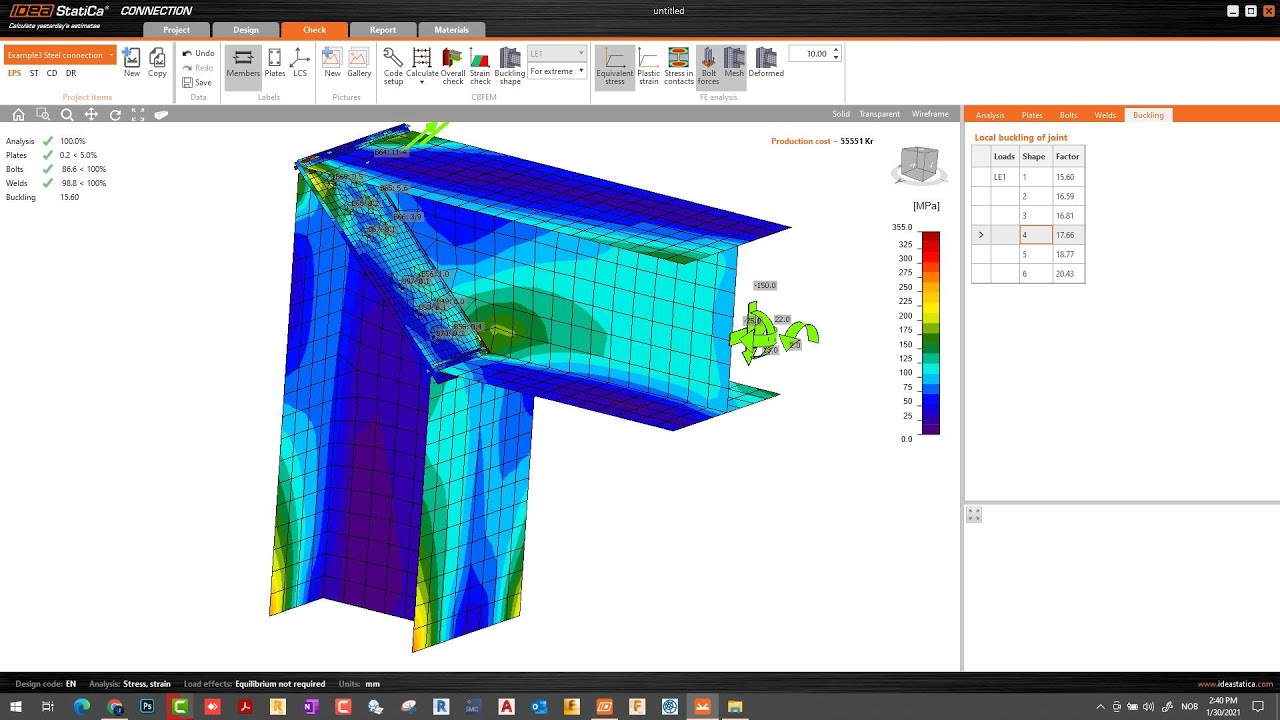Select buckling shape 1 row
Viewport: 1280px width, 720px height.
[x=1028, y=177]
